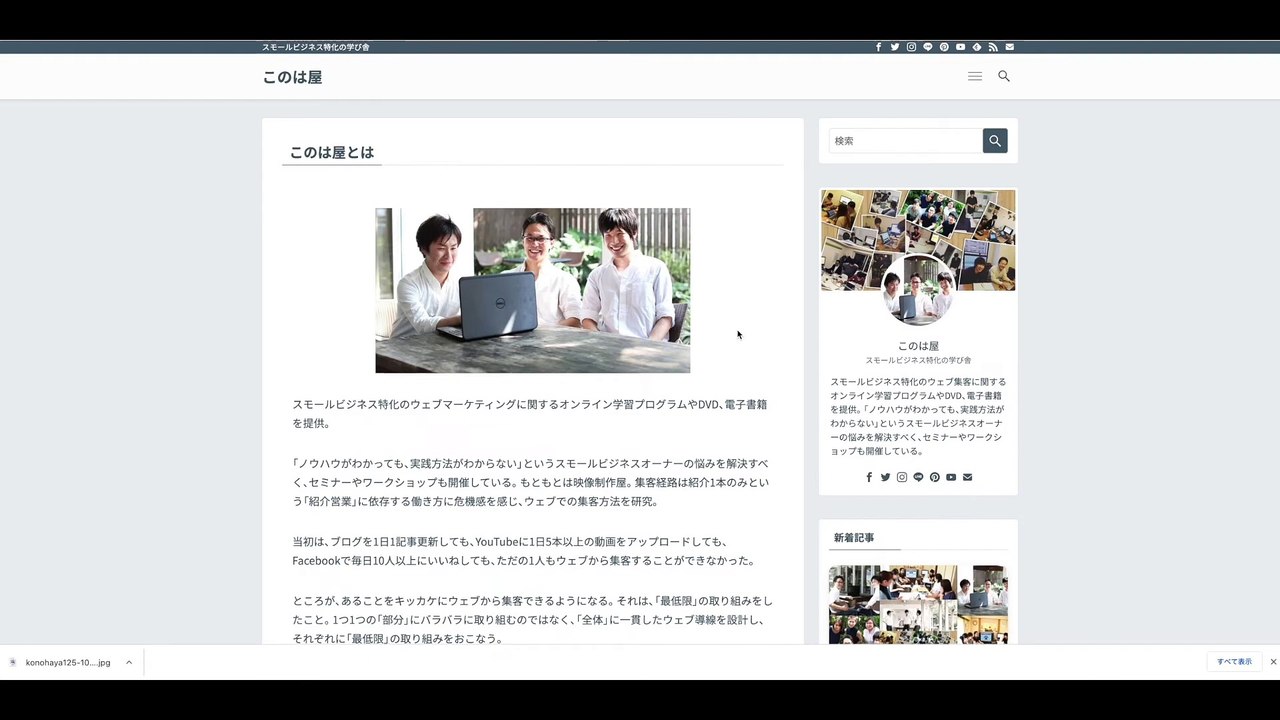Open LINE icon in top header bar
Viewport: 1280px width, 720px height.
(928, 47)
